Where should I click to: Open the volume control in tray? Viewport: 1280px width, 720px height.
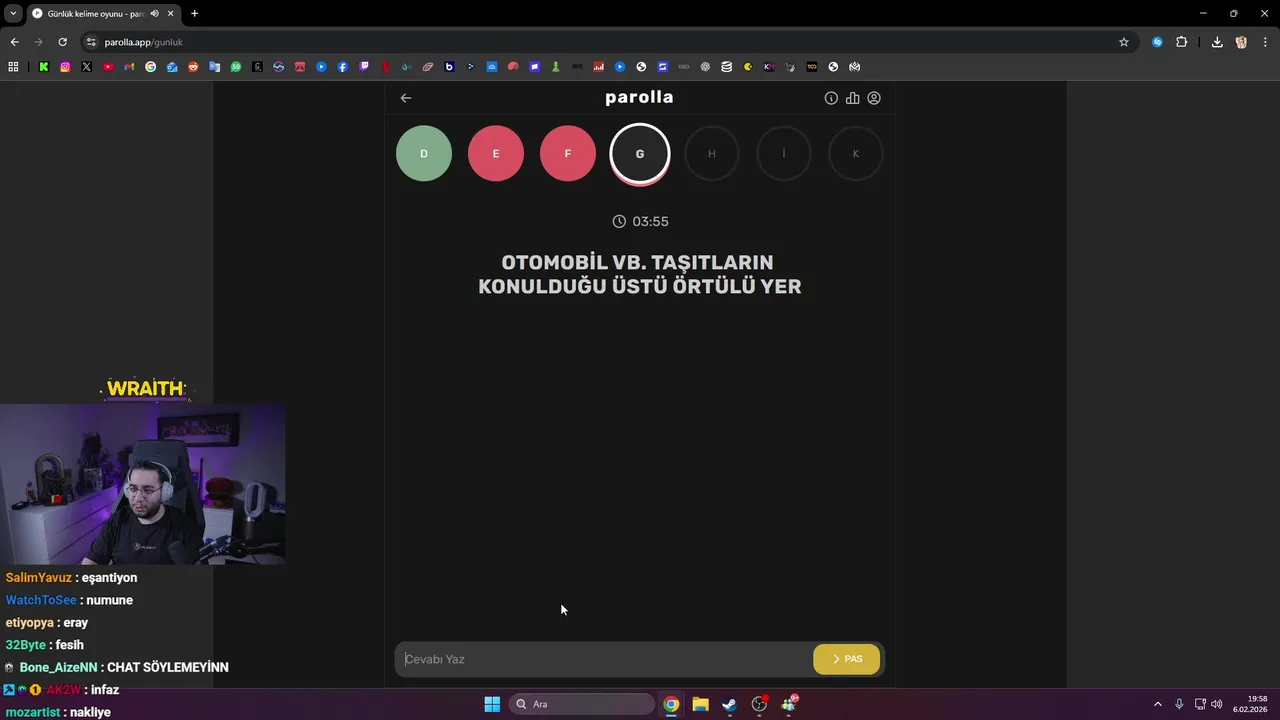pos(1217,704)
